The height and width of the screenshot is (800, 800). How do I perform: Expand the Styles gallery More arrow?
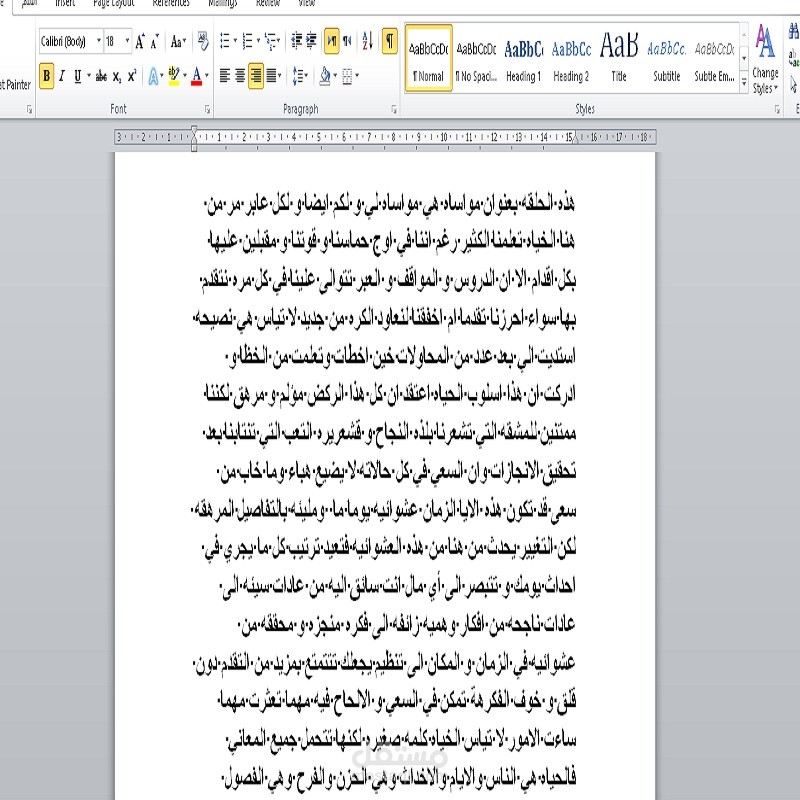(x=744, y=83)
